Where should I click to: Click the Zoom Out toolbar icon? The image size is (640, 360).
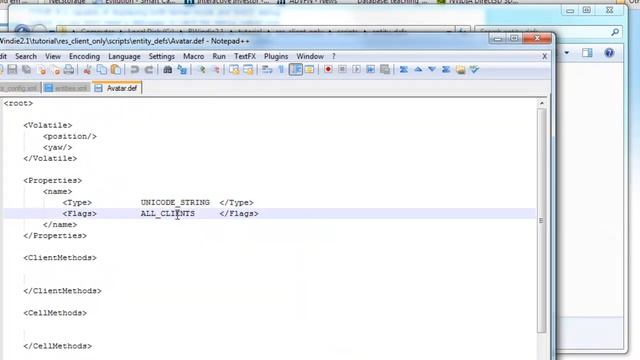pos(216,70)
